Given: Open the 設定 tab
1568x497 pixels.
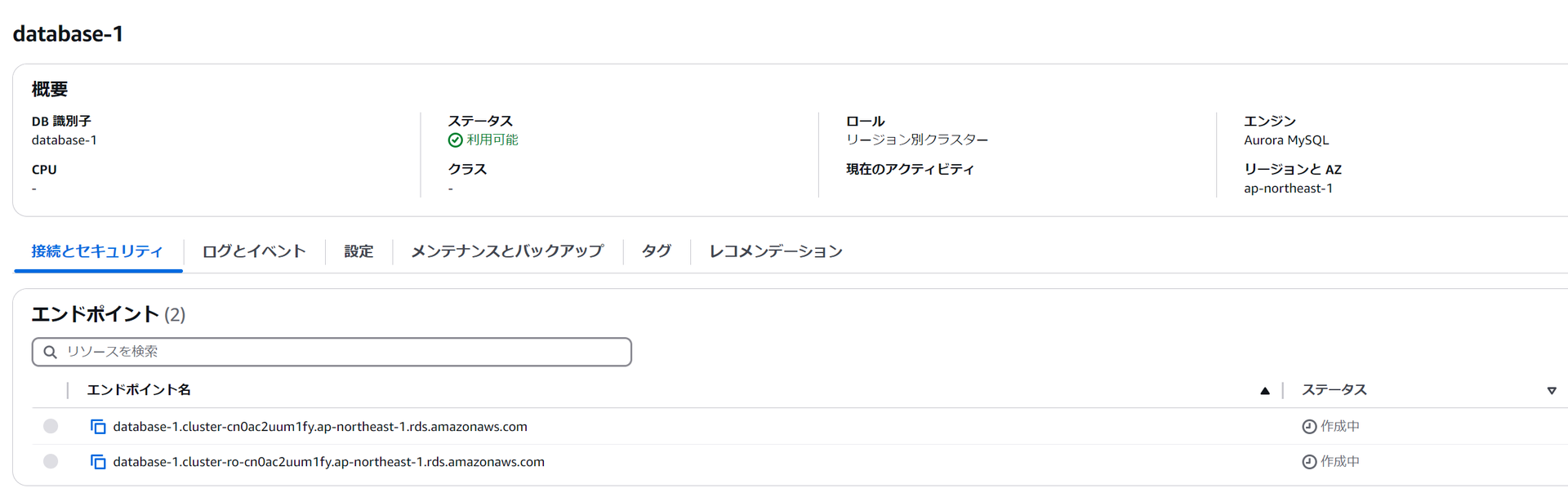Looking at the screenshot, I should click(x=359, y=251).
